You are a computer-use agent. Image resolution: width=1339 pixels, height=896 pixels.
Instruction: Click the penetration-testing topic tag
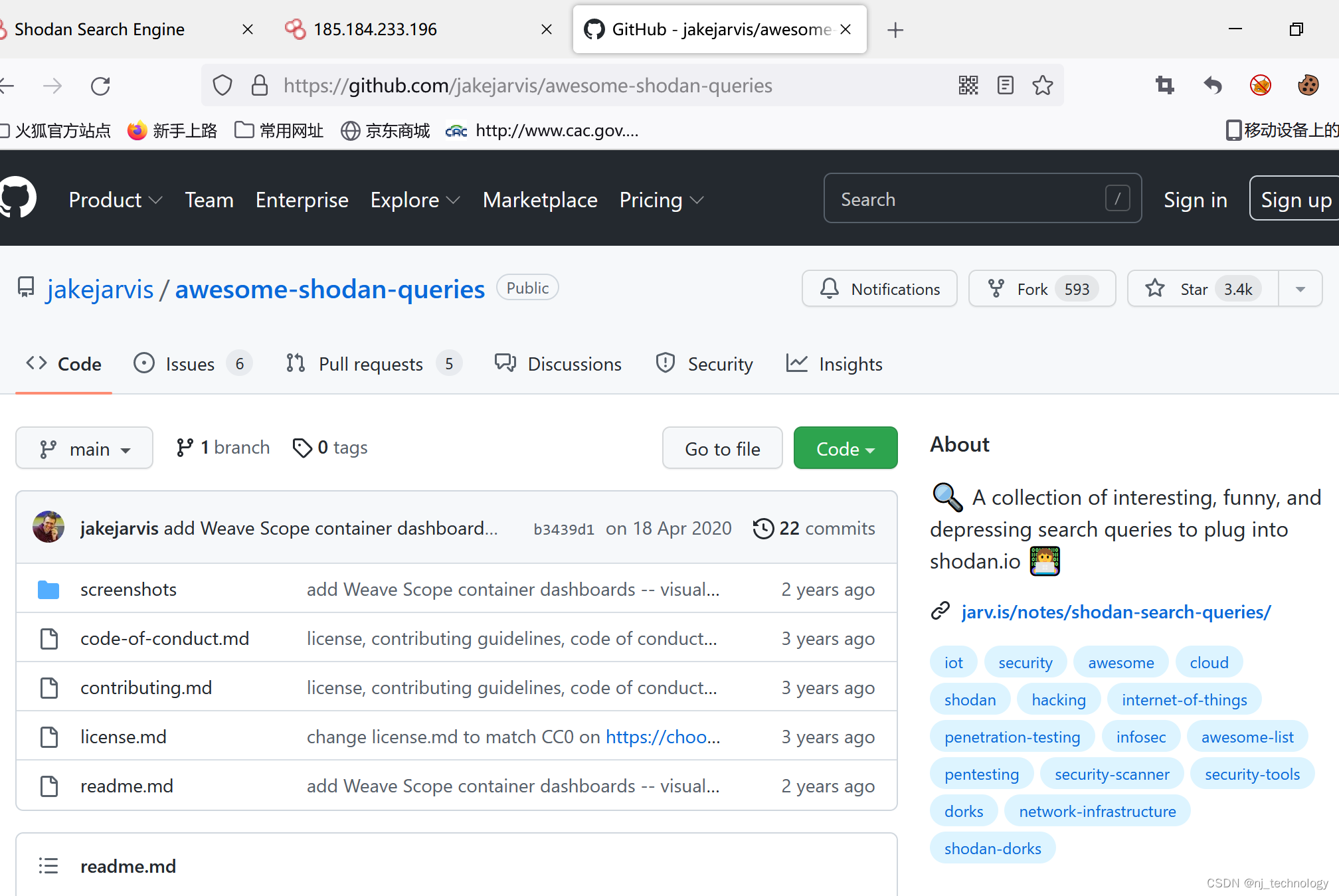1012,737
